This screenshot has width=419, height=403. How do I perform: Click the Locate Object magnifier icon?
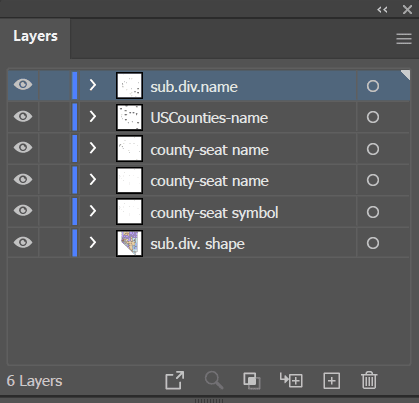click(214, 380)
